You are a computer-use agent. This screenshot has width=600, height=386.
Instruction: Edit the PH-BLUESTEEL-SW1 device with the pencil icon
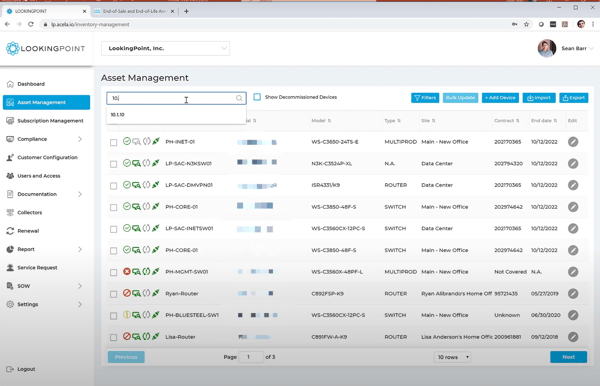573,315
